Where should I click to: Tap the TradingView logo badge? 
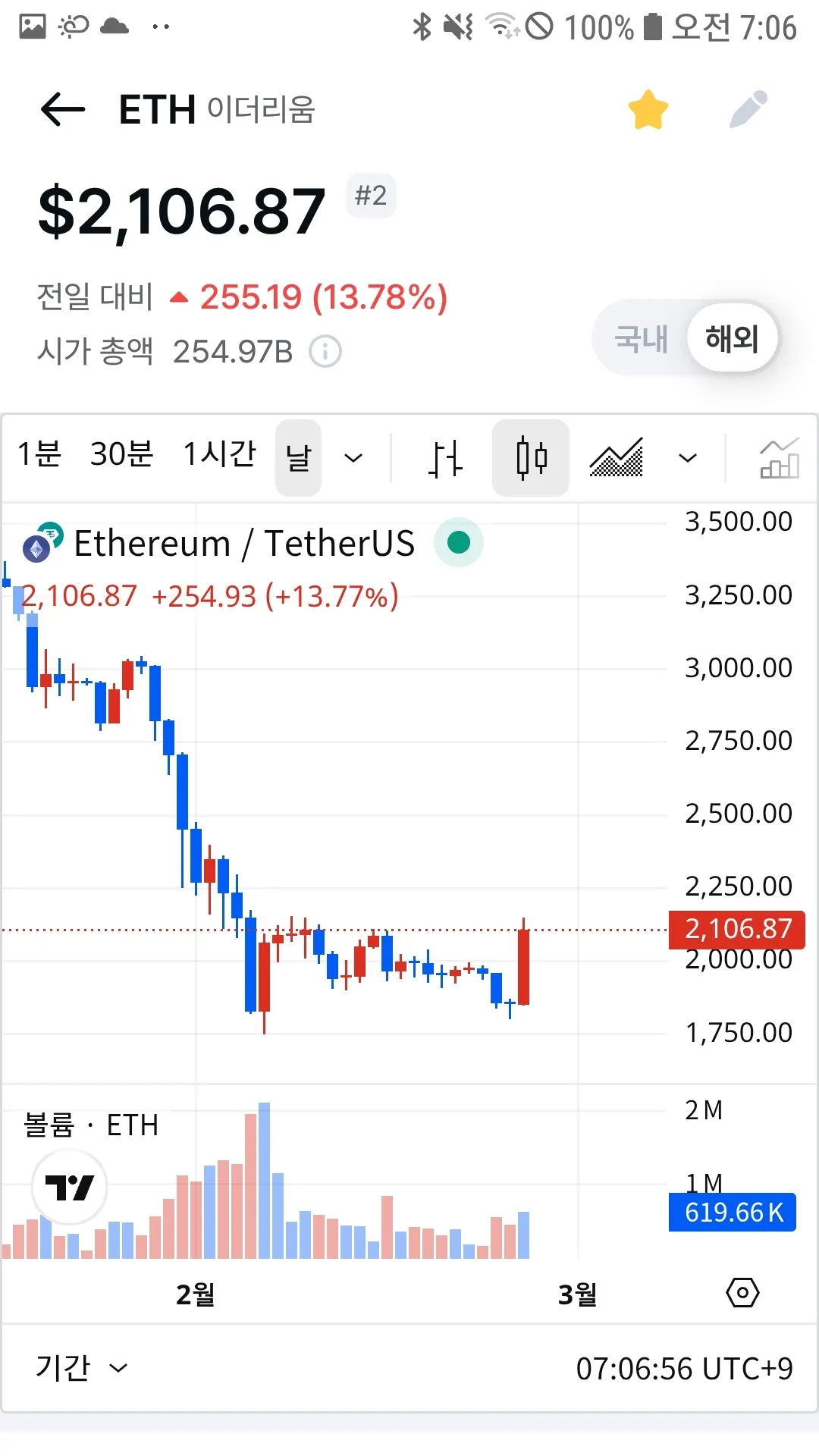70,1187
